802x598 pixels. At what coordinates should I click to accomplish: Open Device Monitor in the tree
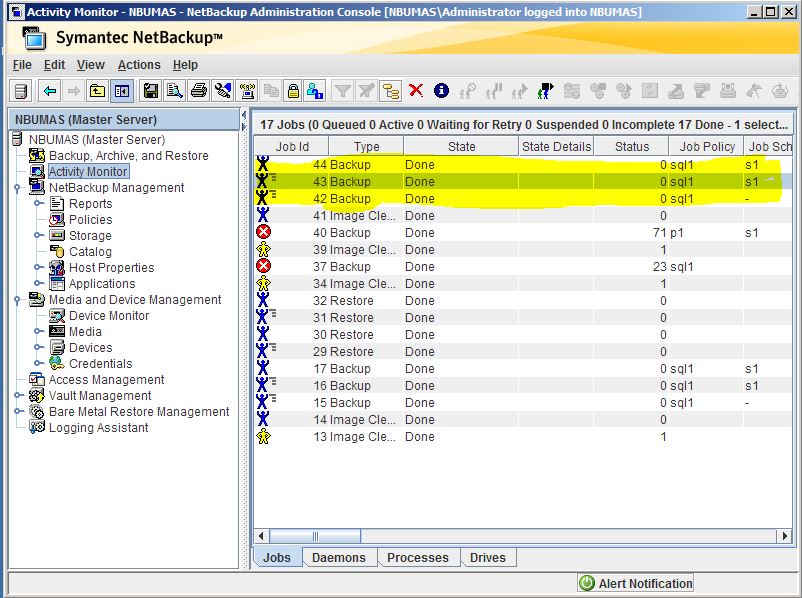point(109,316)
